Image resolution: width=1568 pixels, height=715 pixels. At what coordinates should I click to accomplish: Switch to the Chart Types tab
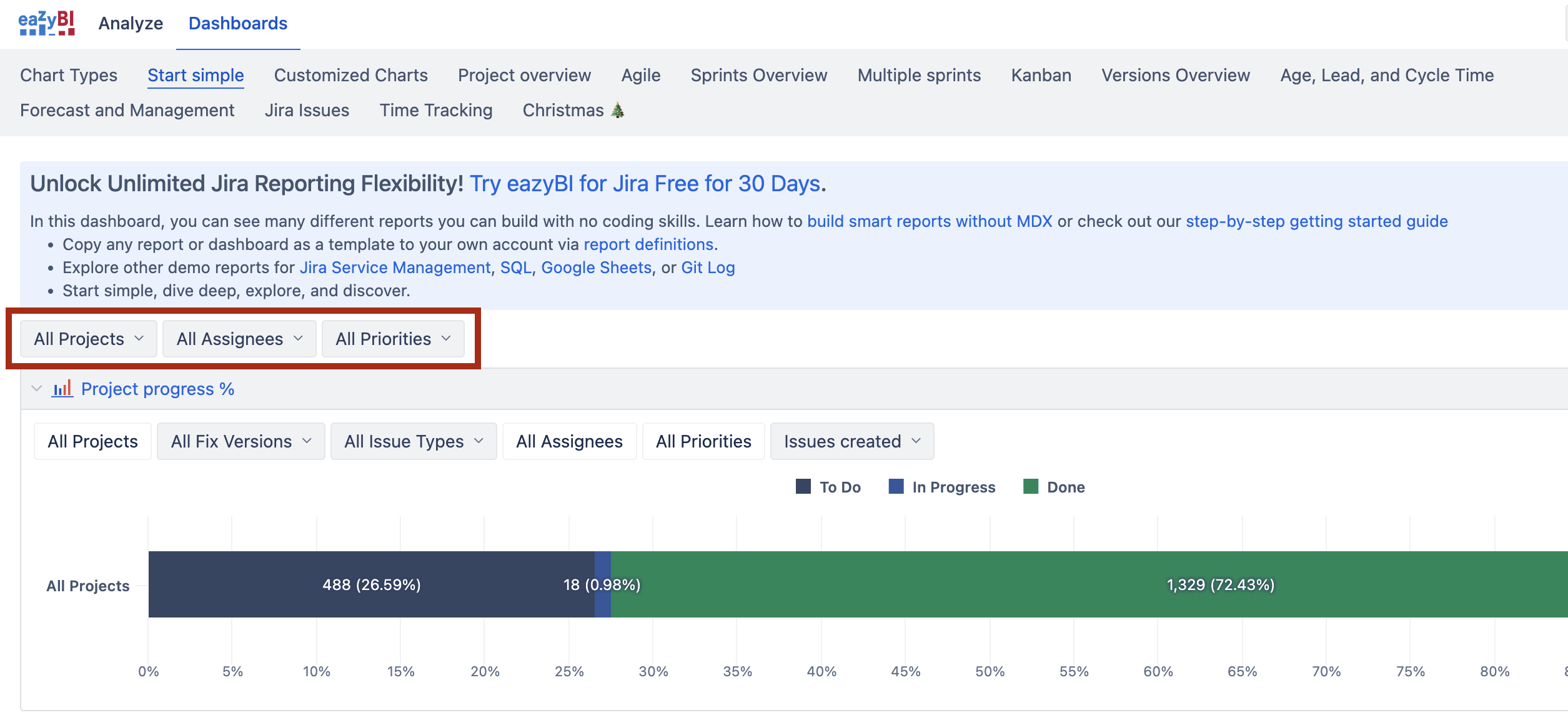coord(69,75)
